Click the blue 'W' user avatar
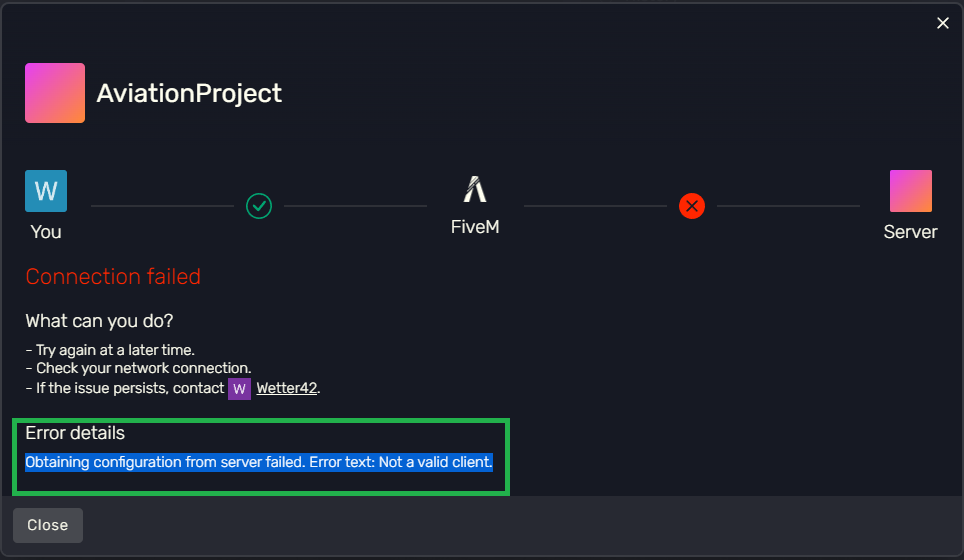This screenshot has width=964, height=560. click(x=46, y=191)
